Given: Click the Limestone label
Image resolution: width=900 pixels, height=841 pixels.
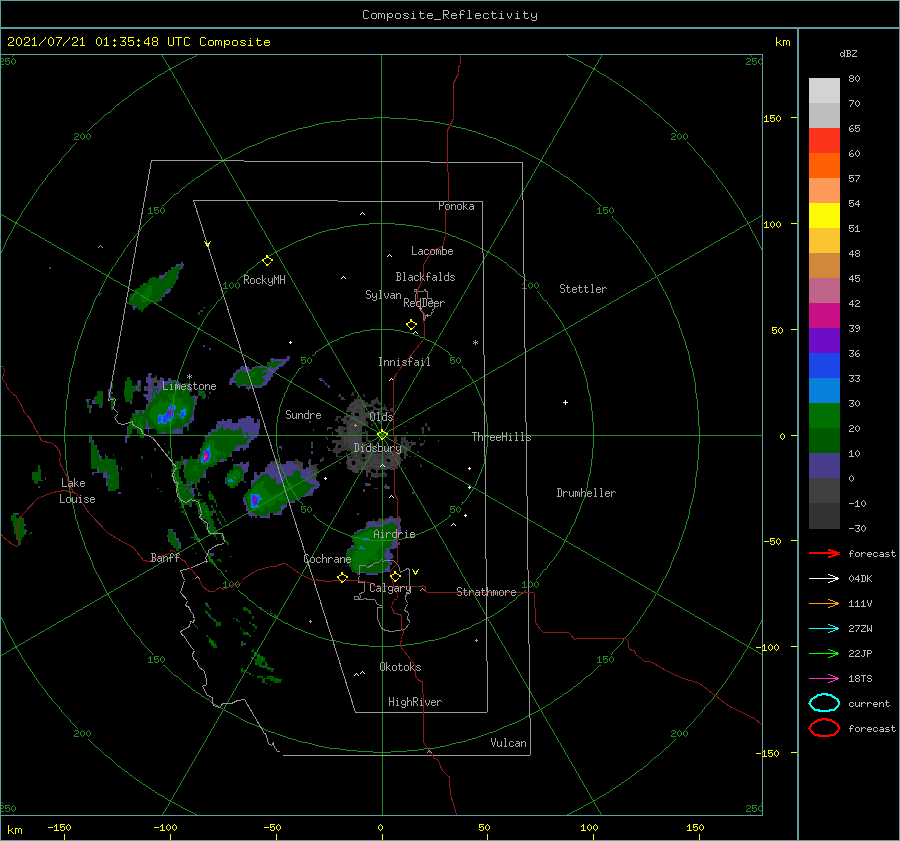Looking at the screenshot, I should pos(189,386).
